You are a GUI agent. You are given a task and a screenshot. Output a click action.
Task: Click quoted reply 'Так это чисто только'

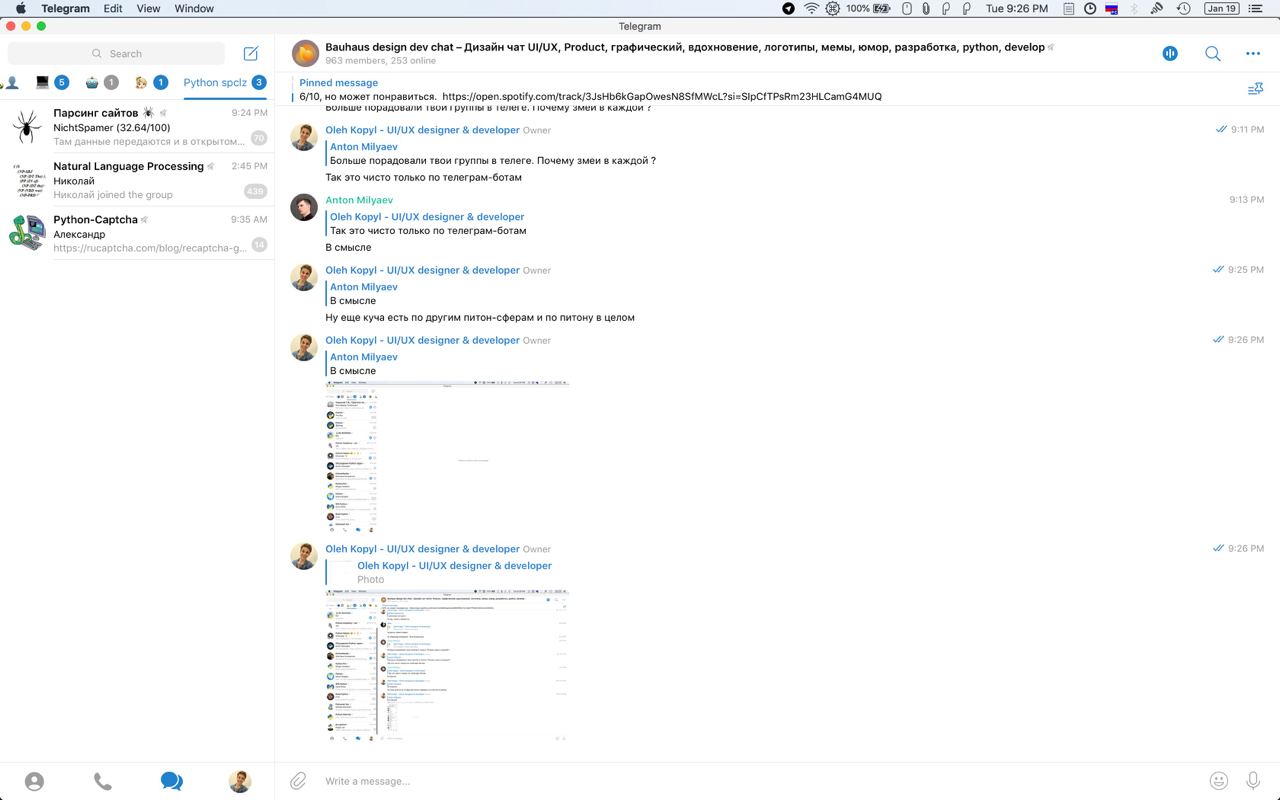[x=428, y=224]
